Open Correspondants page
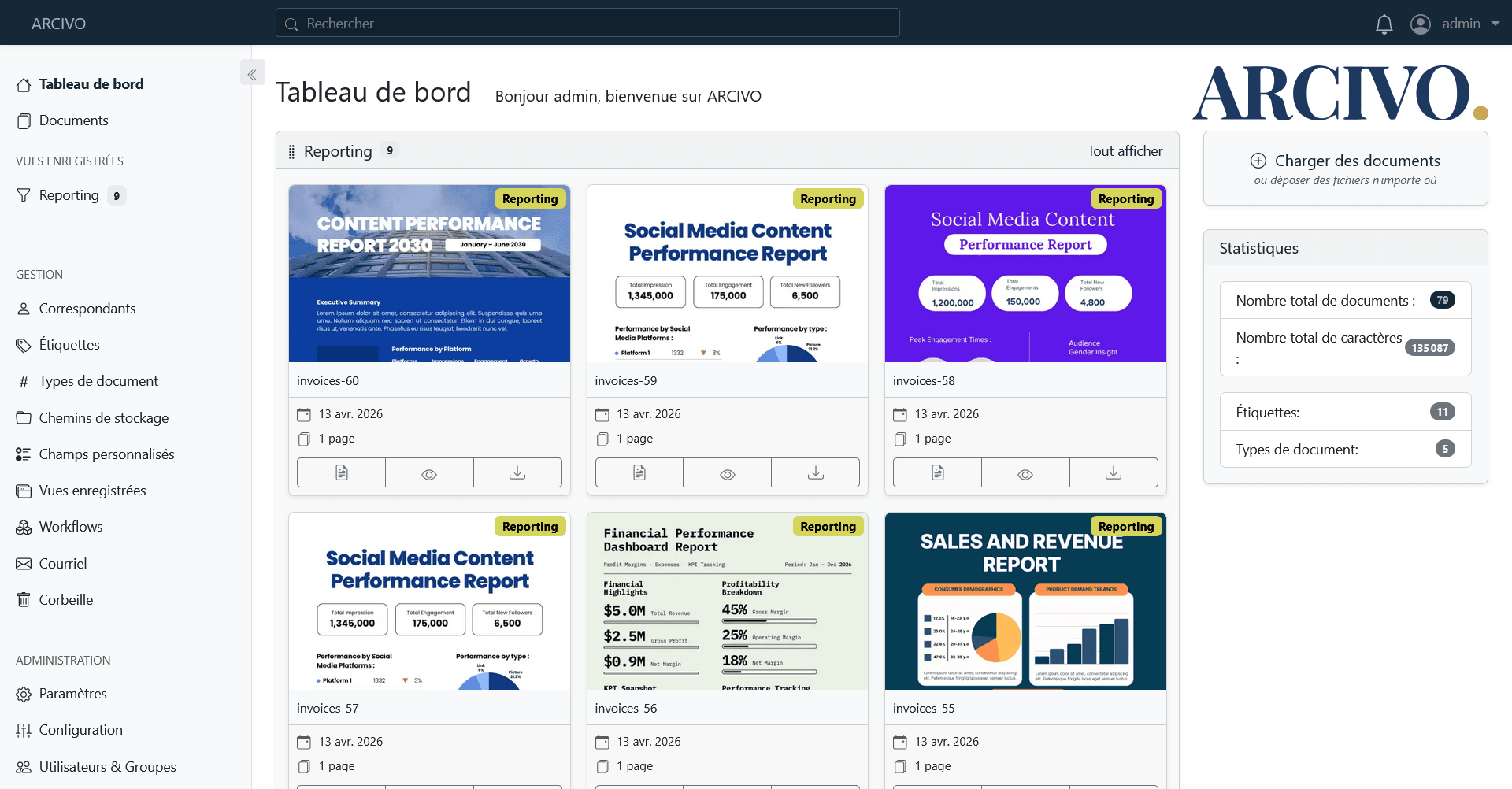Image resolution: width=1512 pixels, height=789 pixels. pos(76,309)
